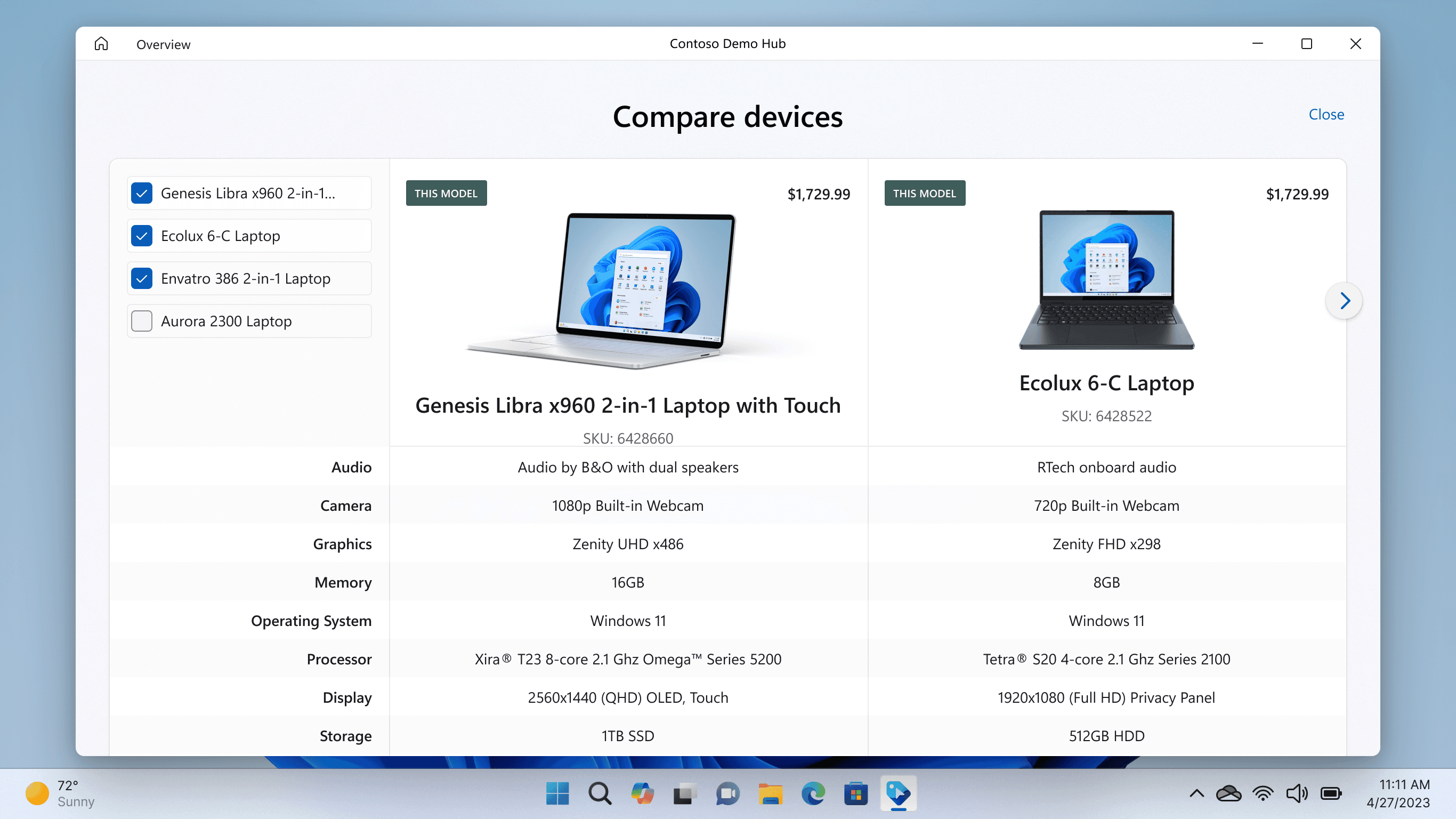Click the Ecolux 6-C laptop image
Screen dimensions: 1456x819
tap(1106, 280)
